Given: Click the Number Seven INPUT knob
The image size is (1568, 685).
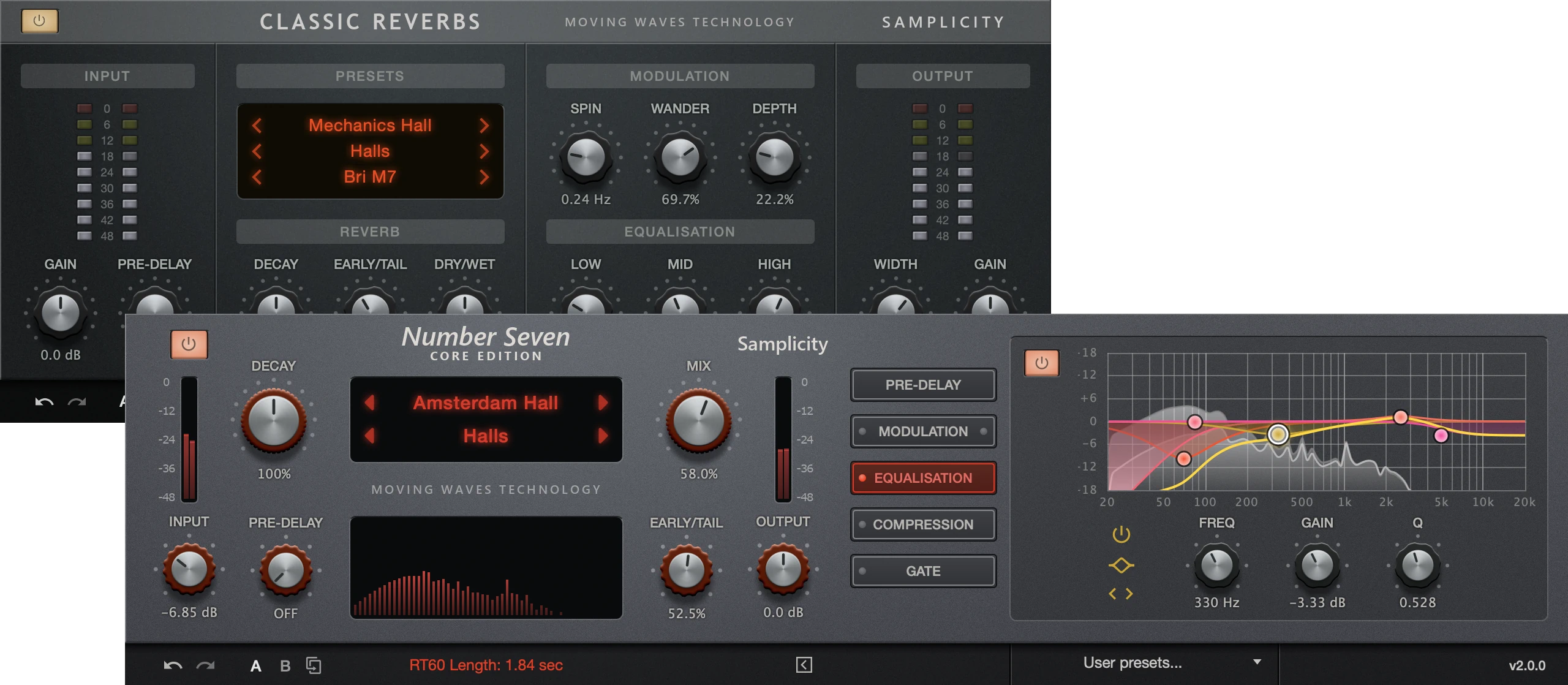Looking at the screenshot, I should coord(189,569).
